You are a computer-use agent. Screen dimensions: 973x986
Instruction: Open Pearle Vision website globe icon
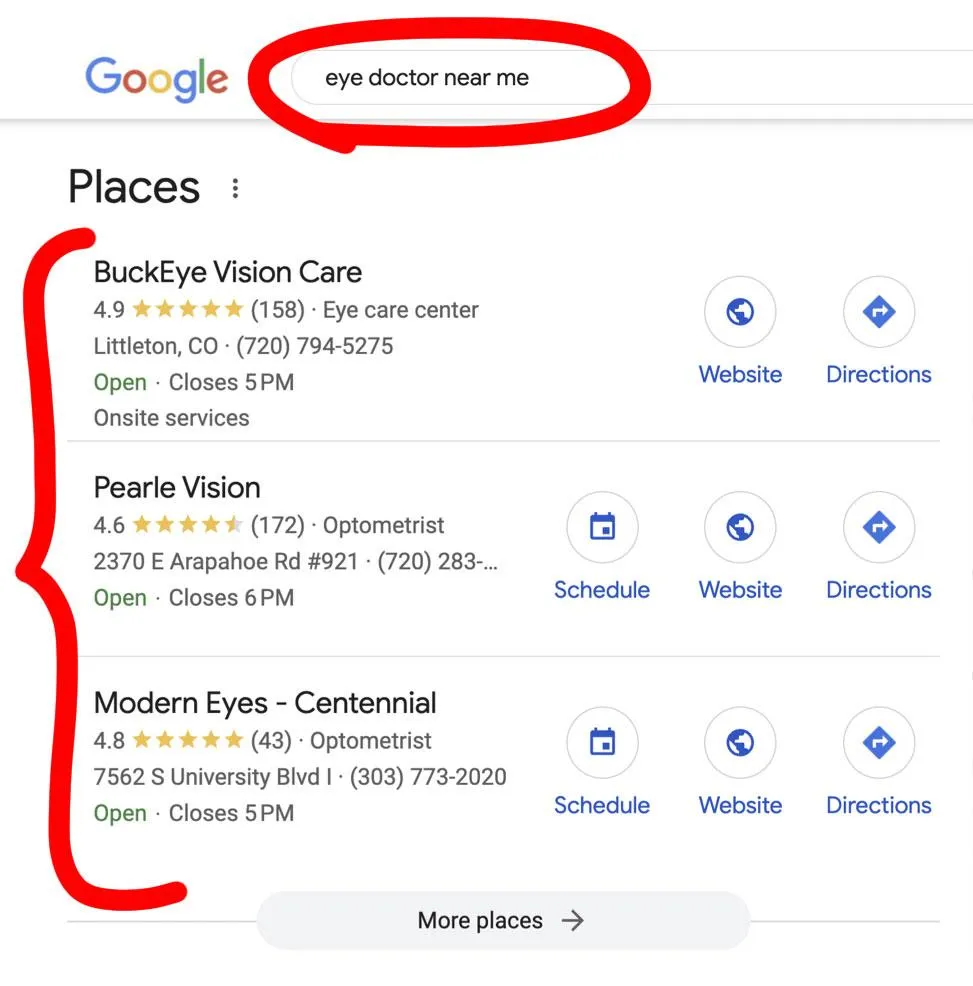(x=740, y=527)
